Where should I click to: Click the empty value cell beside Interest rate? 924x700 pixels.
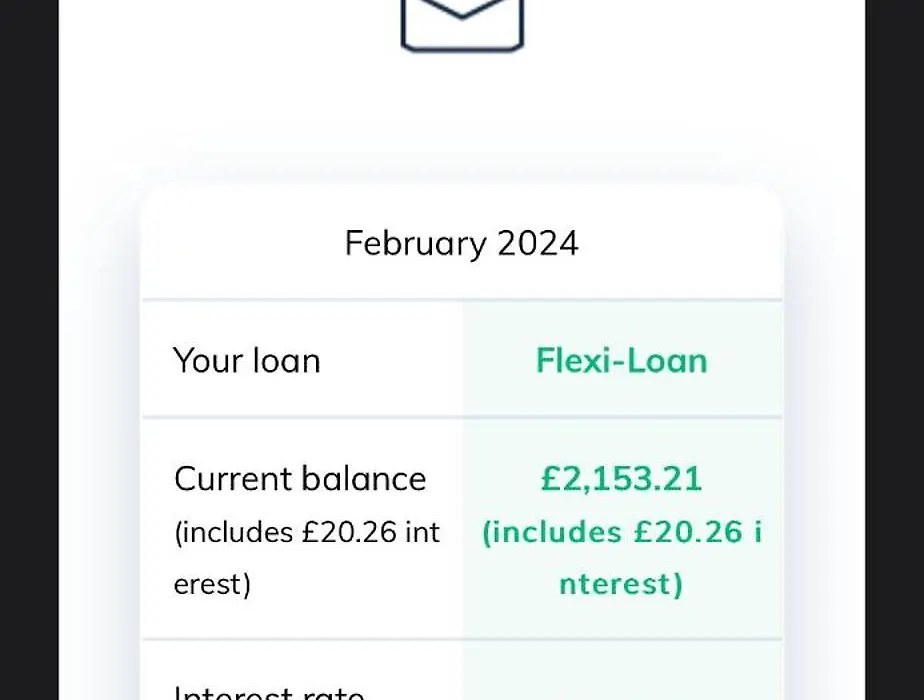(x=622, y=671)
